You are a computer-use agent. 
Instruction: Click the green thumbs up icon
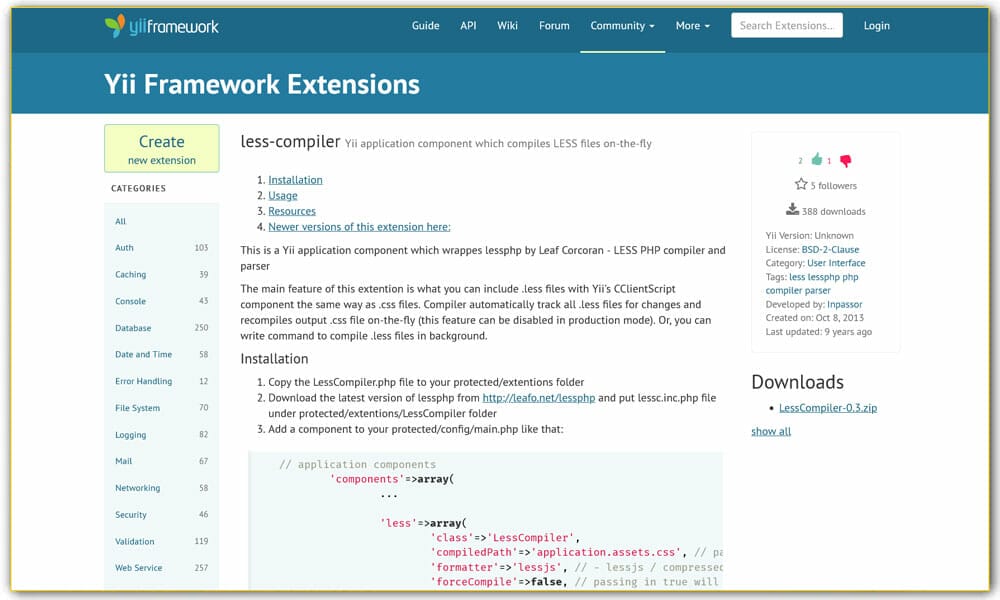click(x=817, y=160)
